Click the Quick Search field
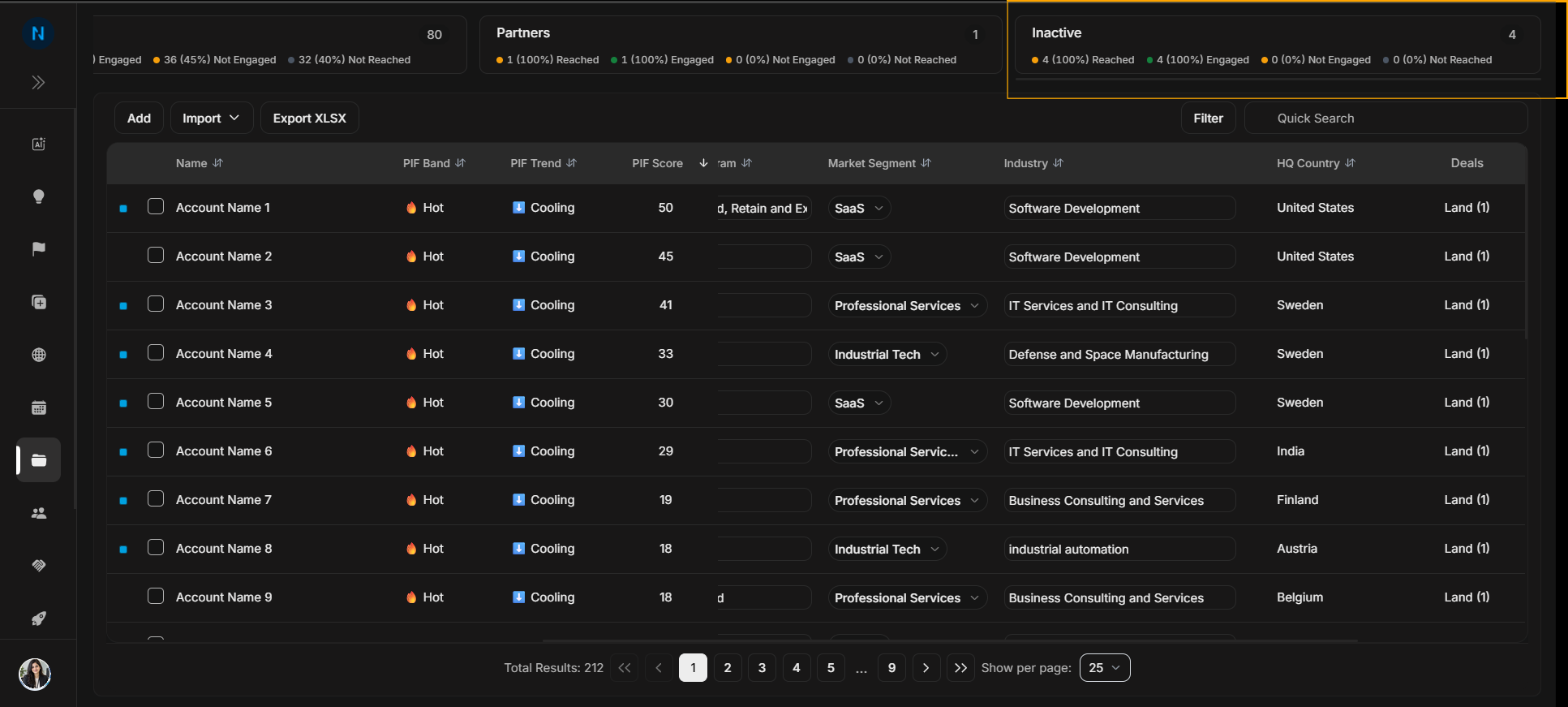1568x707 pixels. coord(1385,118)
